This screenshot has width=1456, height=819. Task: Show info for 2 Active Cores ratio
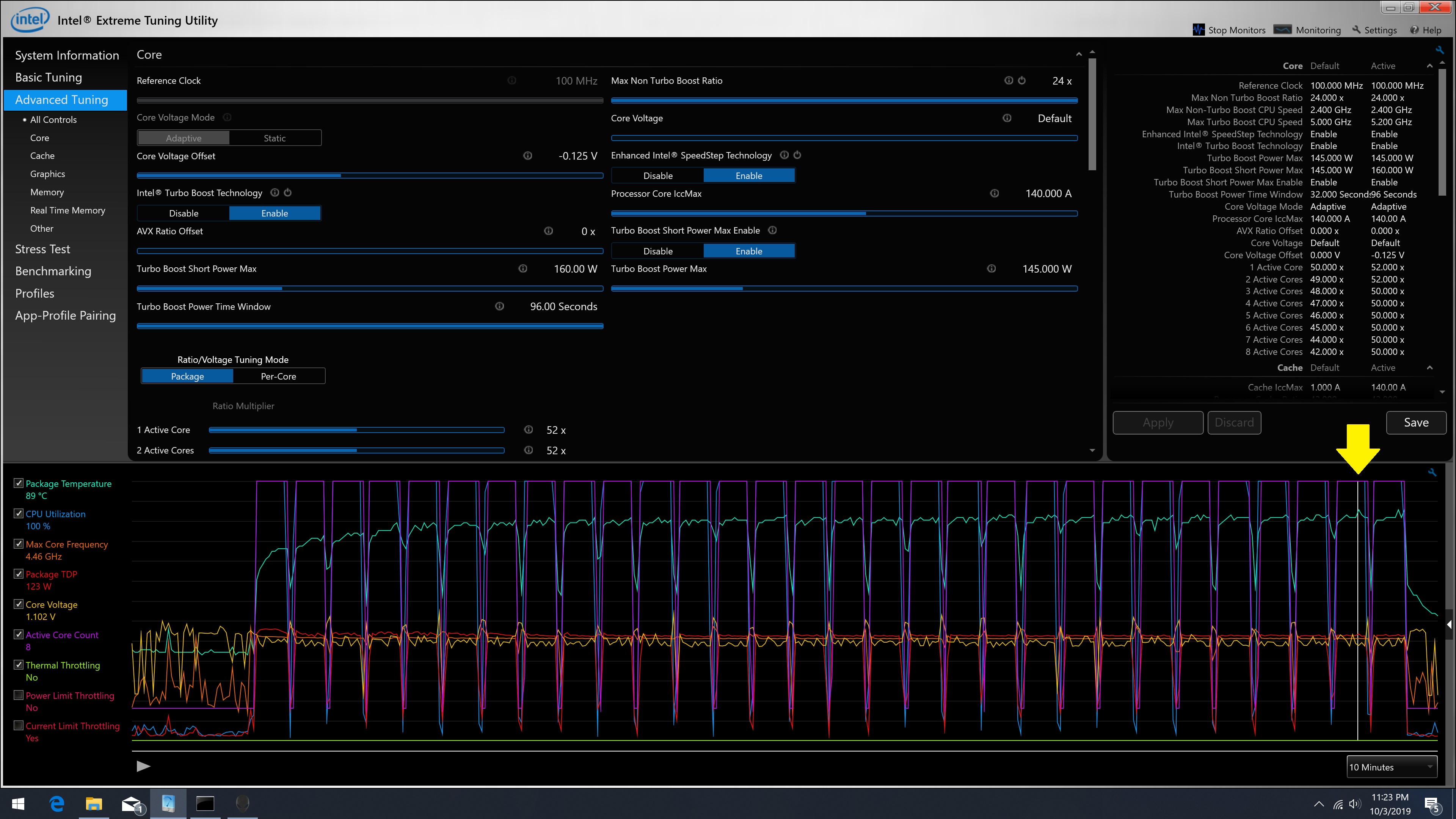529,450
